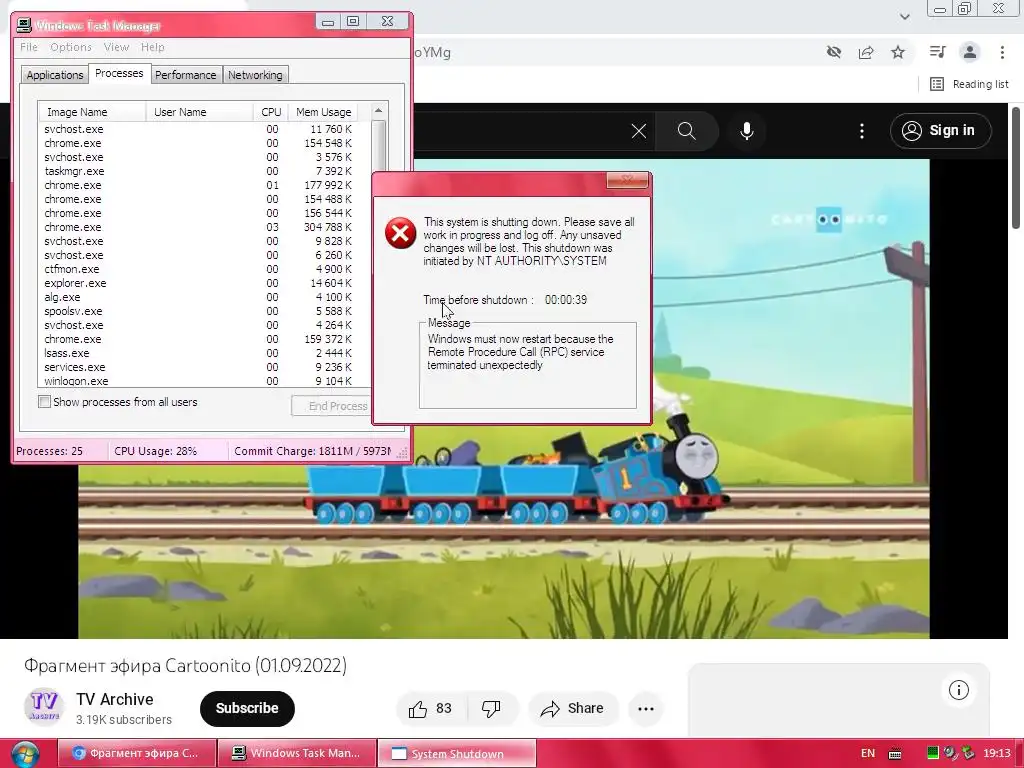Viewport: 1024px width, 768px height.
Task: Click the Task Manager title bar icon
Action: pos(24,25)
